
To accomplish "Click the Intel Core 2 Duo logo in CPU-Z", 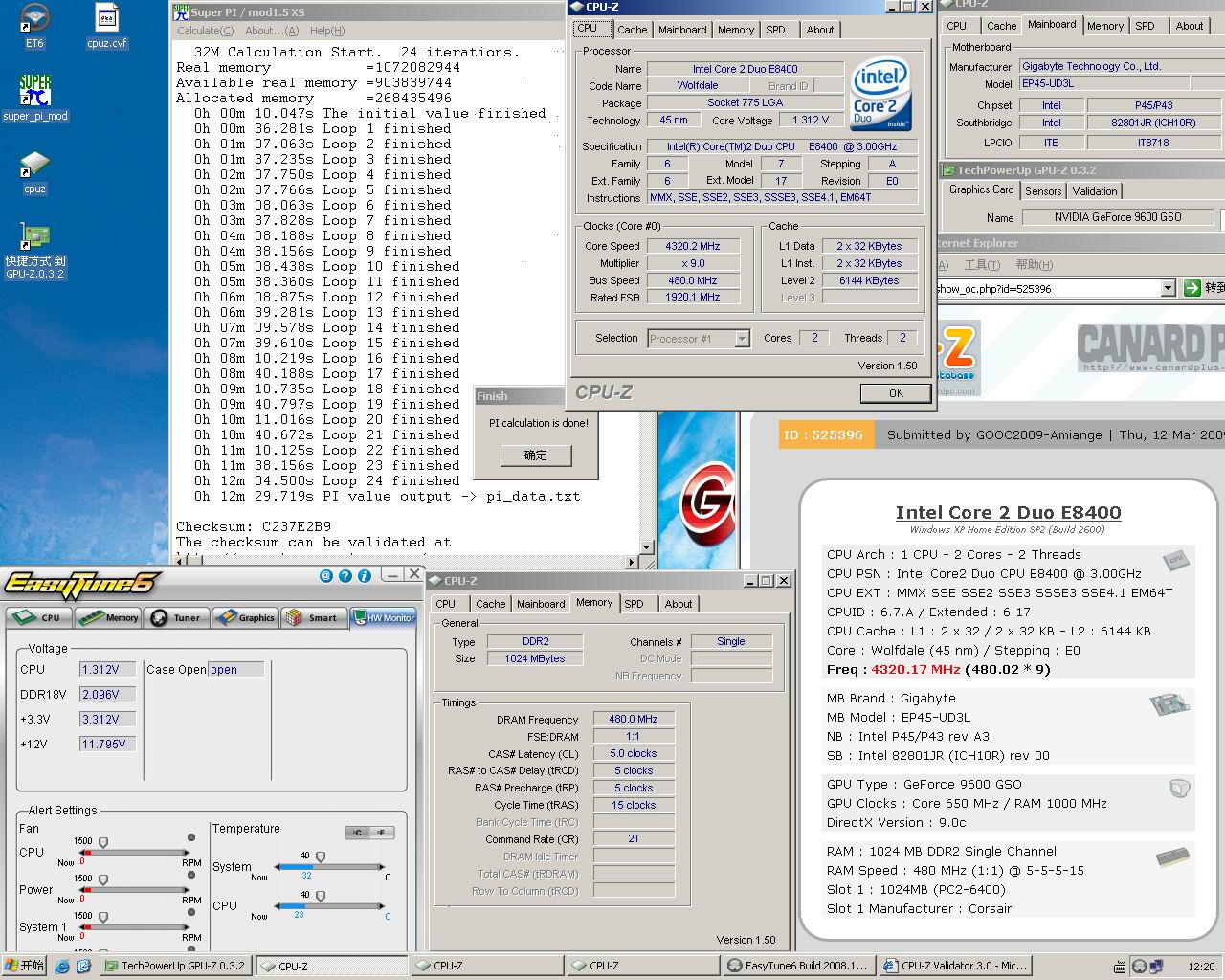I will coord(881,95).
